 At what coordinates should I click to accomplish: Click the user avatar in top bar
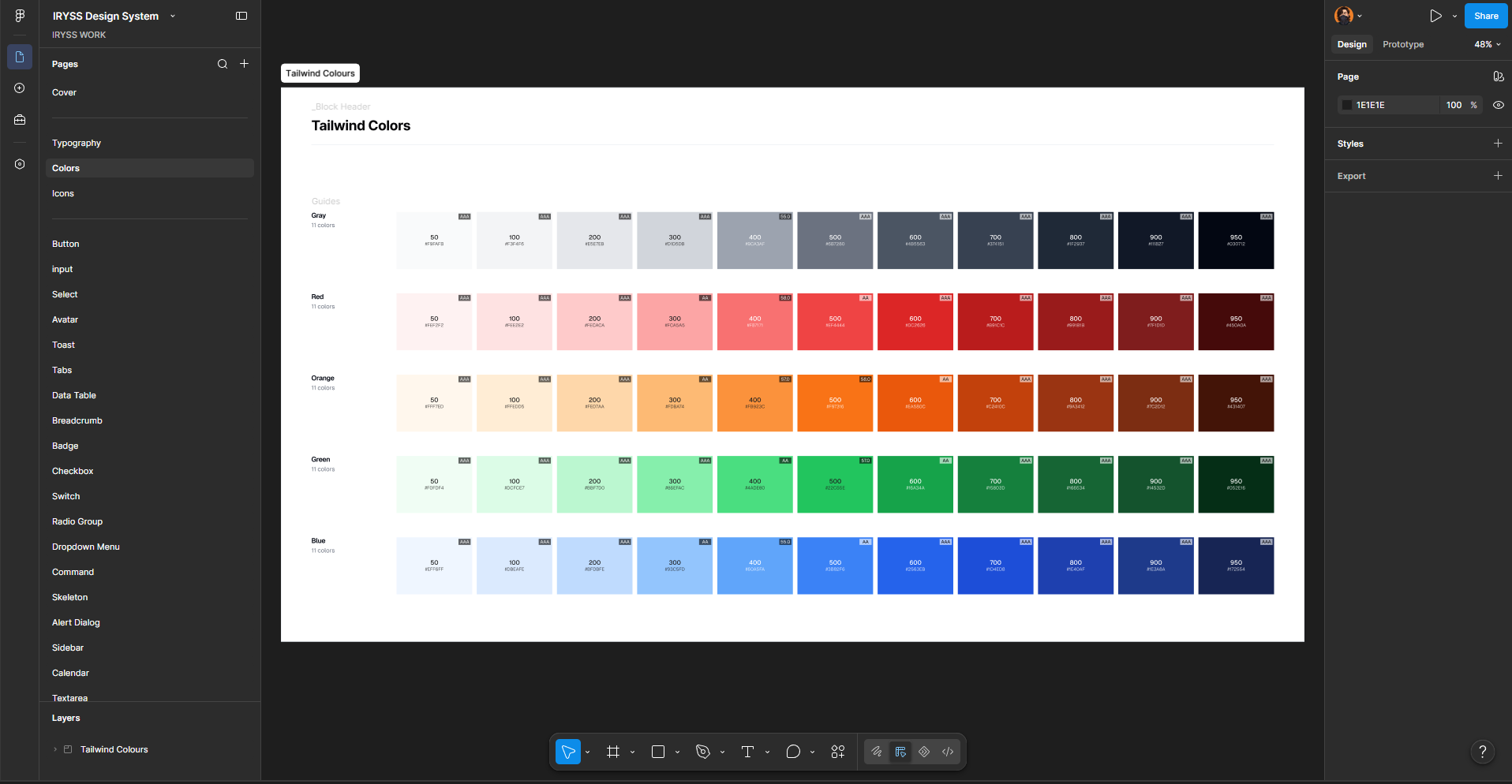click(x=1343, y=16)
